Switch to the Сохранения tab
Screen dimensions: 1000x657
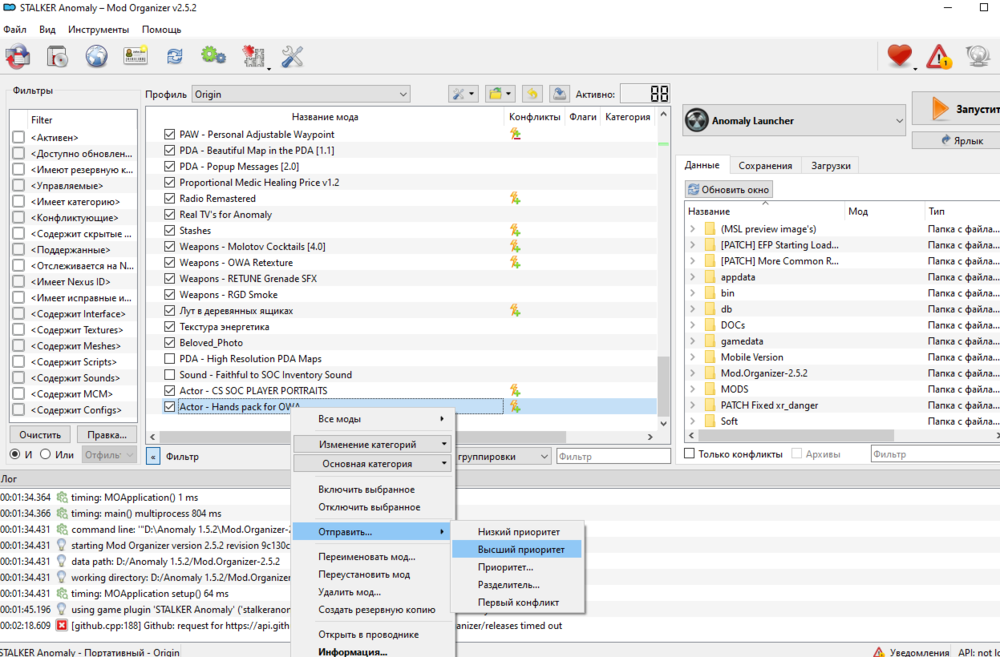coord(765,166)
